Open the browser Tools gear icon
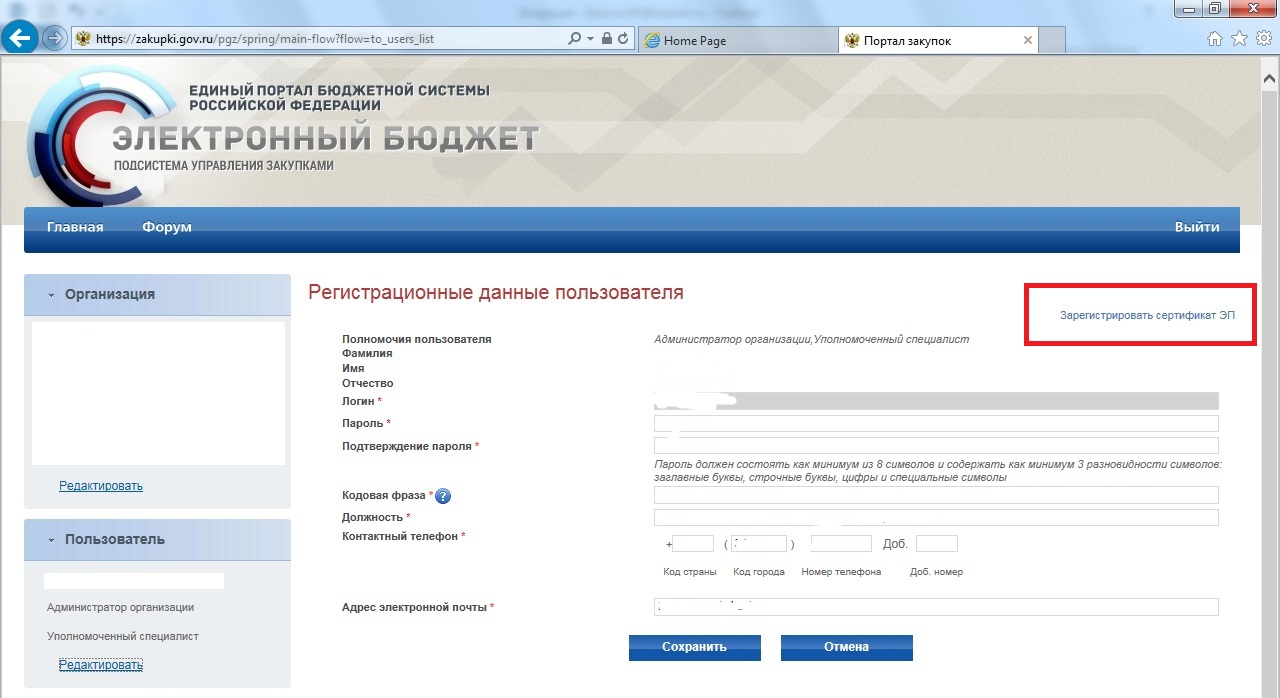1280x698 pixels. pos(1262,40)
